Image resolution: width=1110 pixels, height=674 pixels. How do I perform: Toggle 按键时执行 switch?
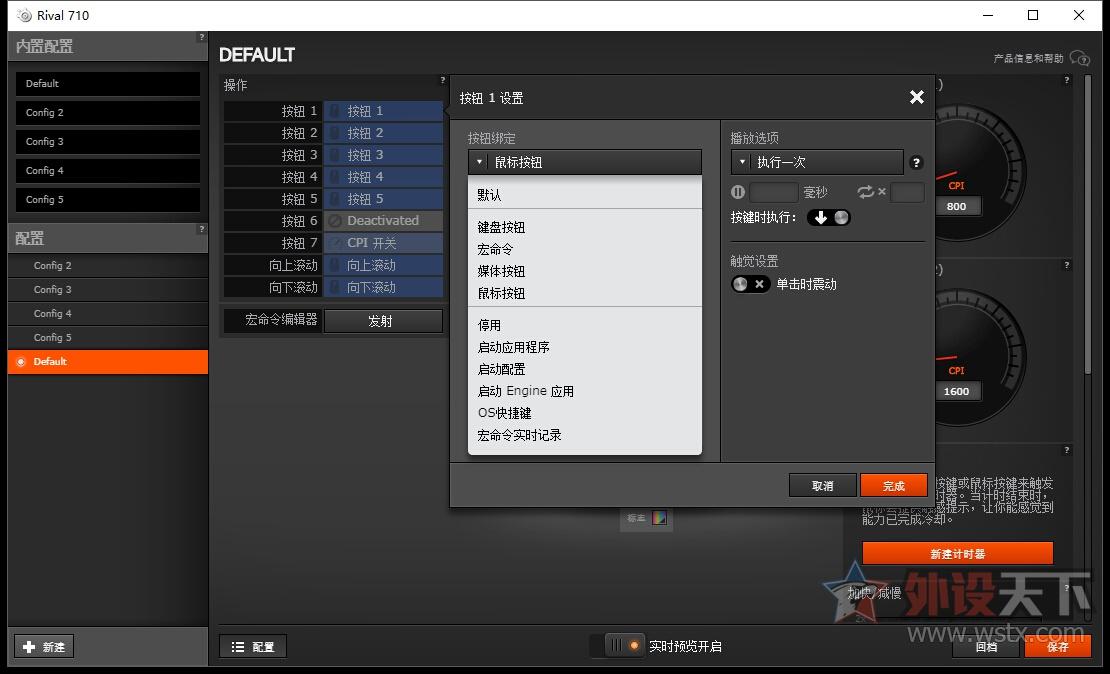coord(829,217)
